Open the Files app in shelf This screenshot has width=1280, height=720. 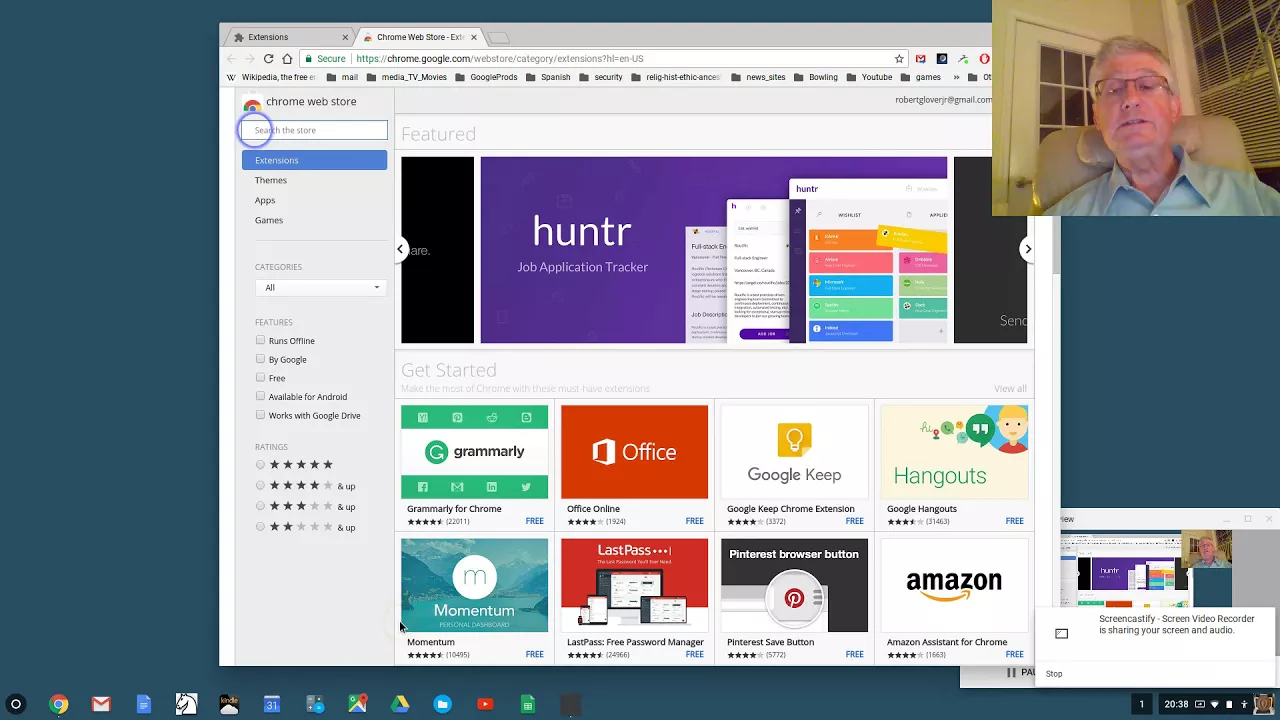[x=442, y=704]
